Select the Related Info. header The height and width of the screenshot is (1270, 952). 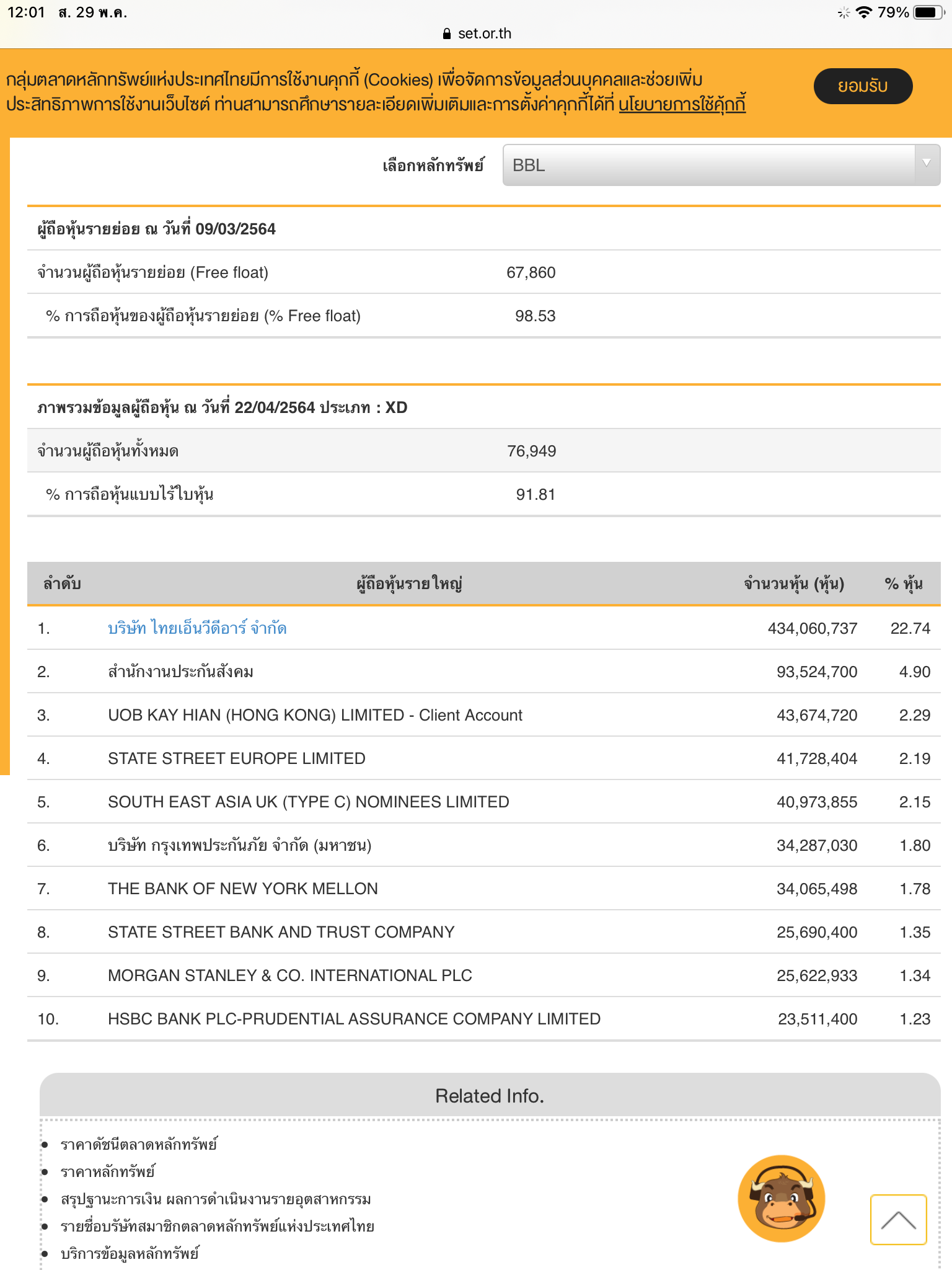pyautogui.click(x=490, y=1096)
